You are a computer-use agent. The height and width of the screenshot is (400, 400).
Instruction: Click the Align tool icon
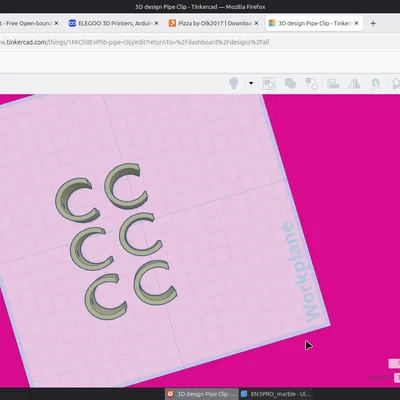[333, 83]
